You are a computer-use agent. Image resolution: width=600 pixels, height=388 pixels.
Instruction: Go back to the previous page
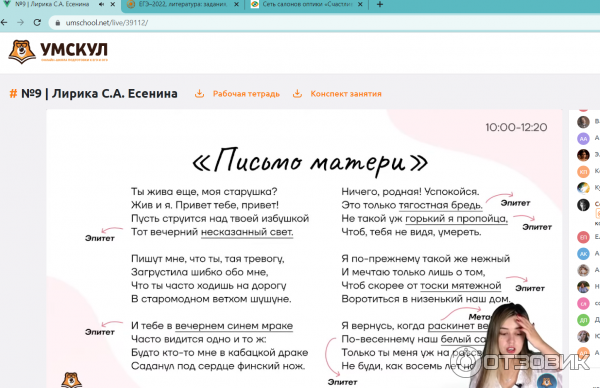coord(4,23)
